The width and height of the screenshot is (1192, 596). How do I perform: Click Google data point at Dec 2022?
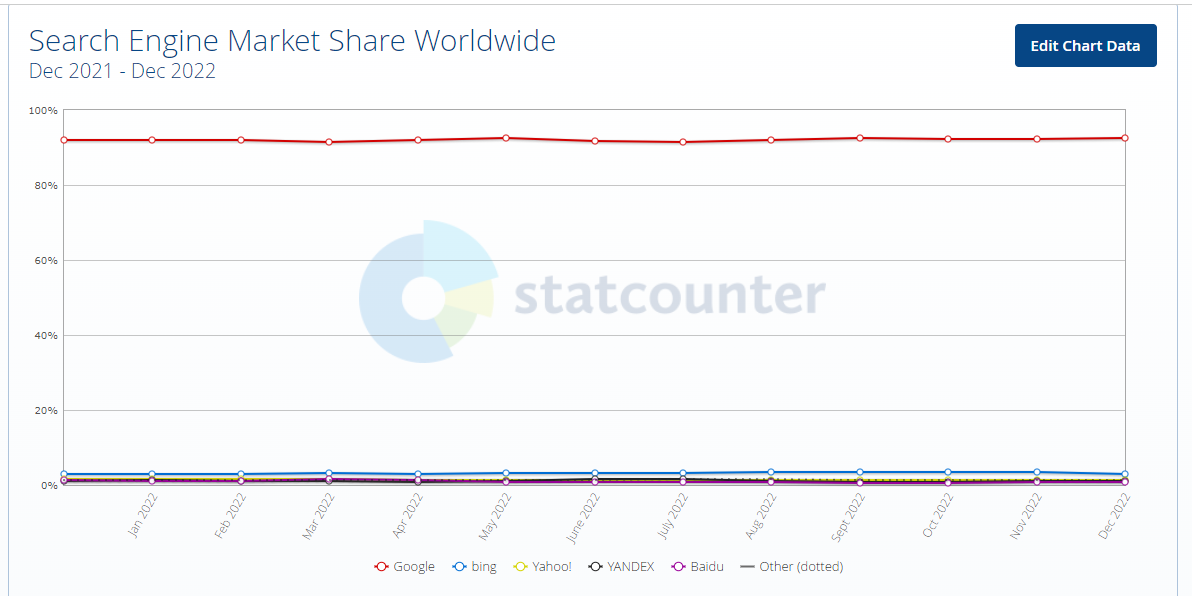click(x=1124, y=138)
